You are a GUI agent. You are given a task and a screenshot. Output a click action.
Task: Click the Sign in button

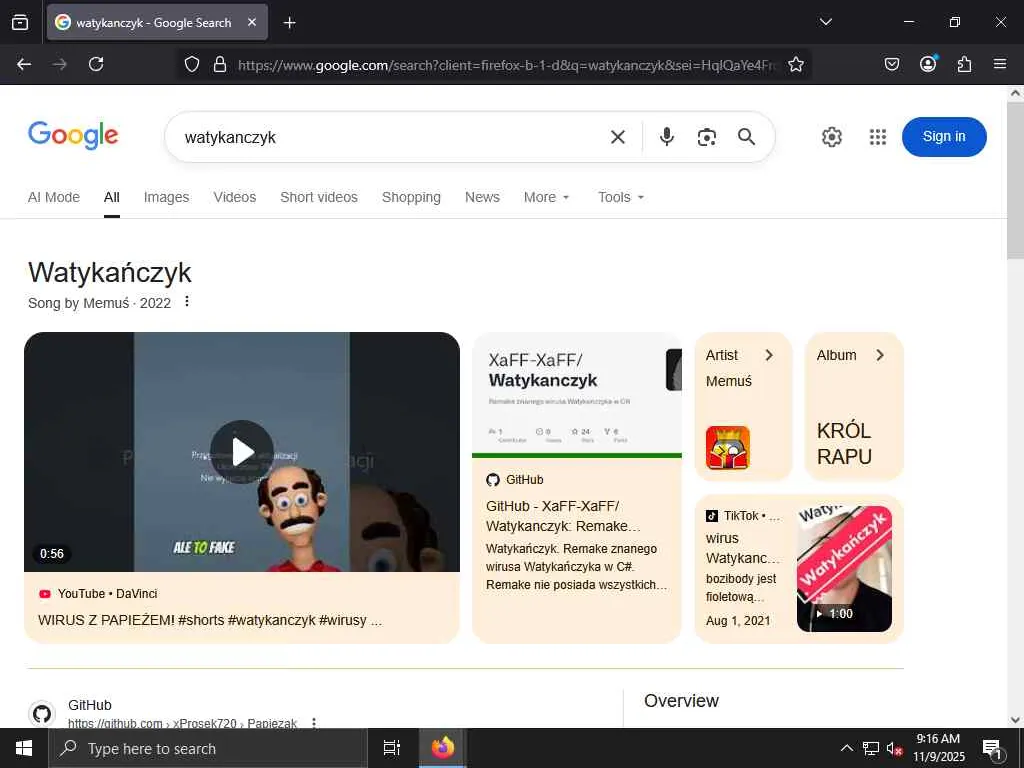point(944,136)
